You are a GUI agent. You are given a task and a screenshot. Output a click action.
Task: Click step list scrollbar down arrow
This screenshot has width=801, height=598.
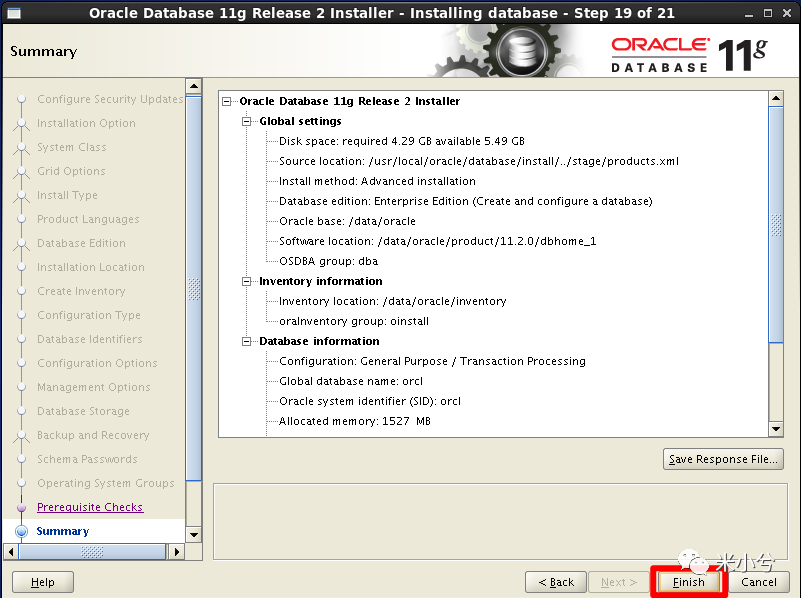point(194,535)
